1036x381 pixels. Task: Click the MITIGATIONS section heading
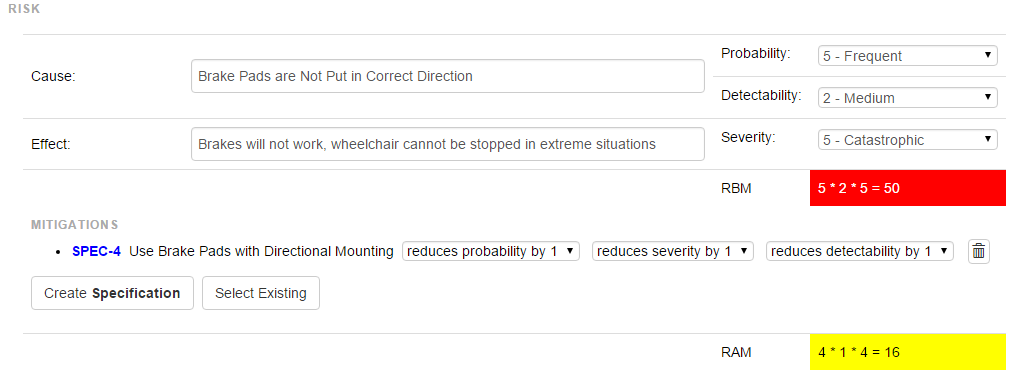pyautogui.click(x=75, y=225)
